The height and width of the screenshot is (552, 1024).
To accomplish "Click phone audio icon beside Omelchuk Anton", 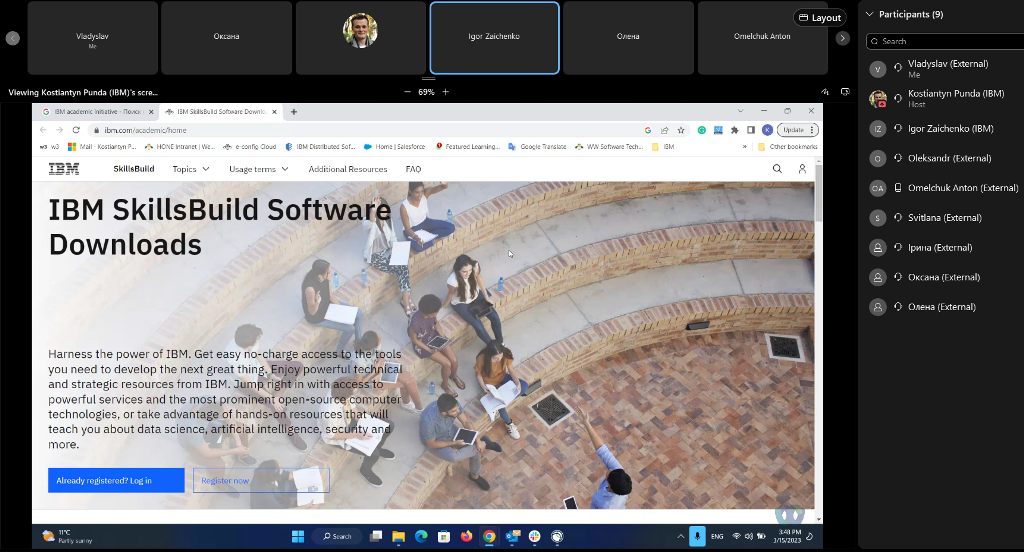I will (898, 188).
